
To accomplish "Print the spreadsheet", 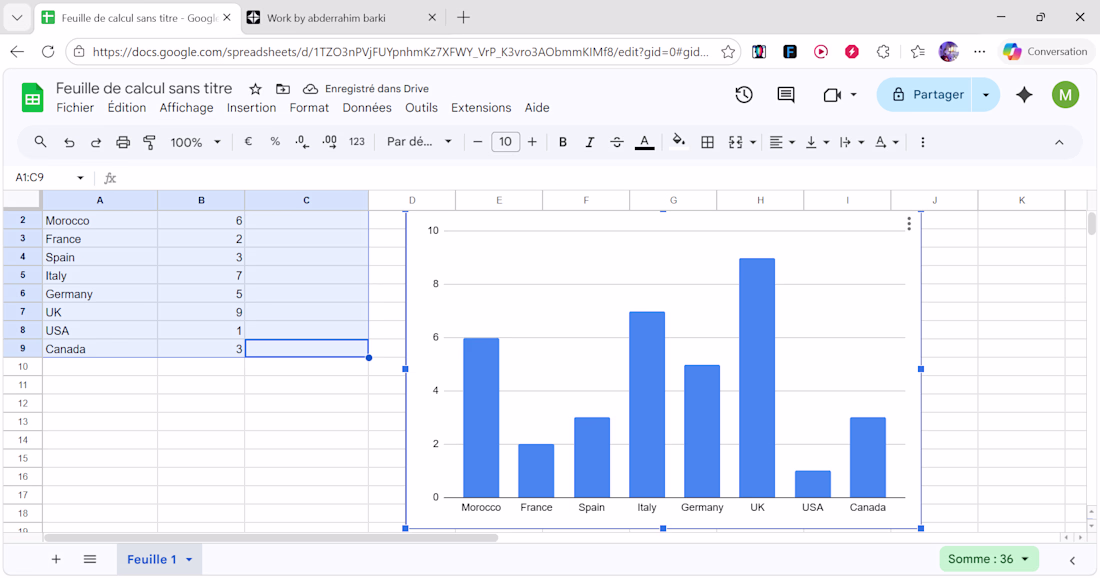I will (x=123, y=142).
